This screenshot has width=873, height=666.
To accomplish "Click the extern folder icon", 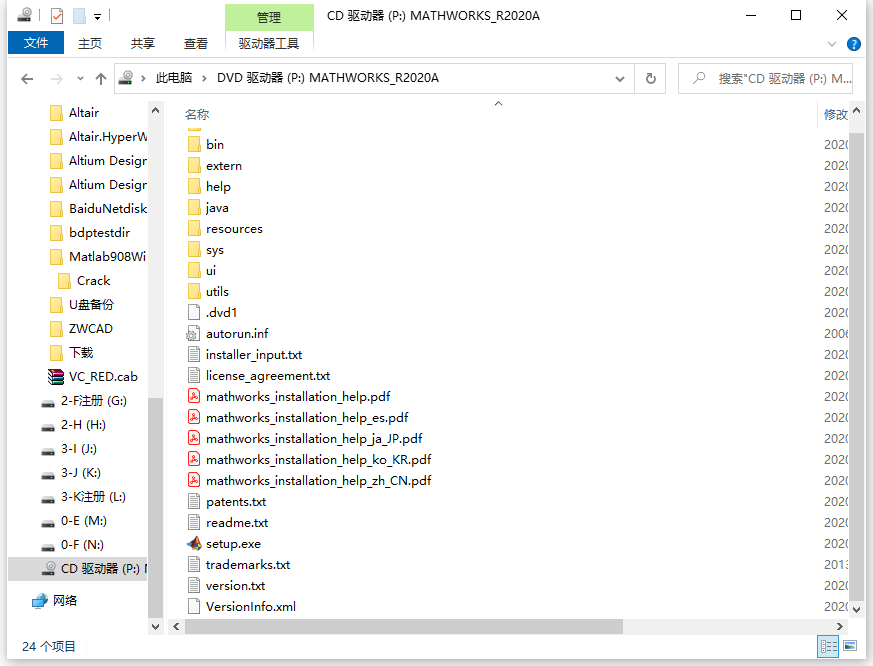I will (194, 165).
